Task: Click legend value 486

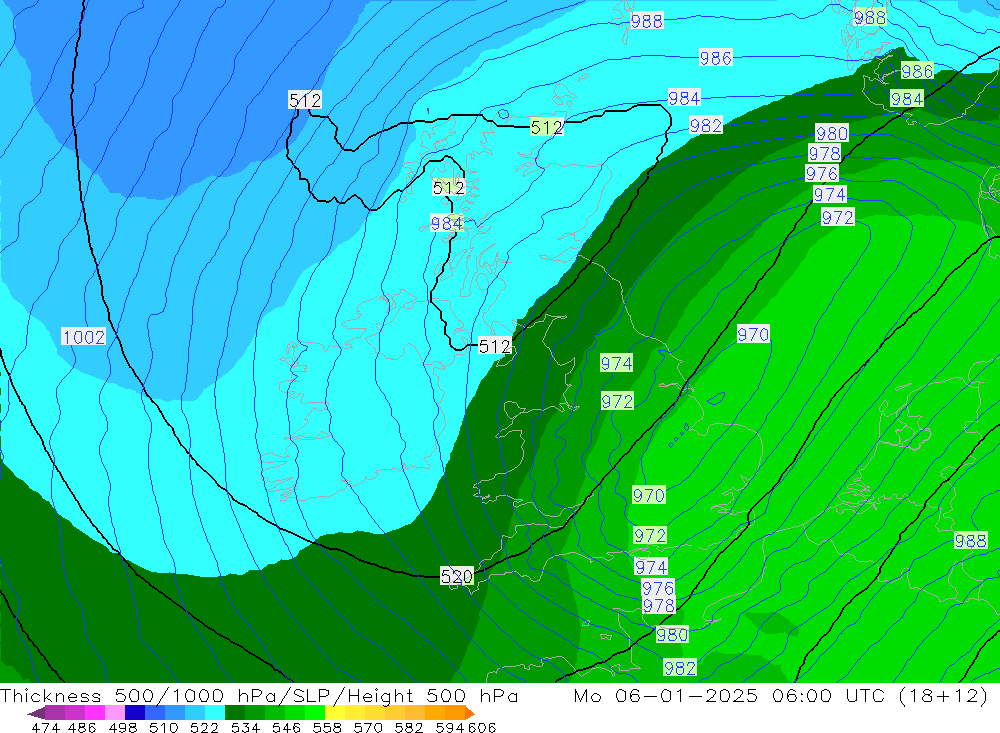Action: (82, 727)
